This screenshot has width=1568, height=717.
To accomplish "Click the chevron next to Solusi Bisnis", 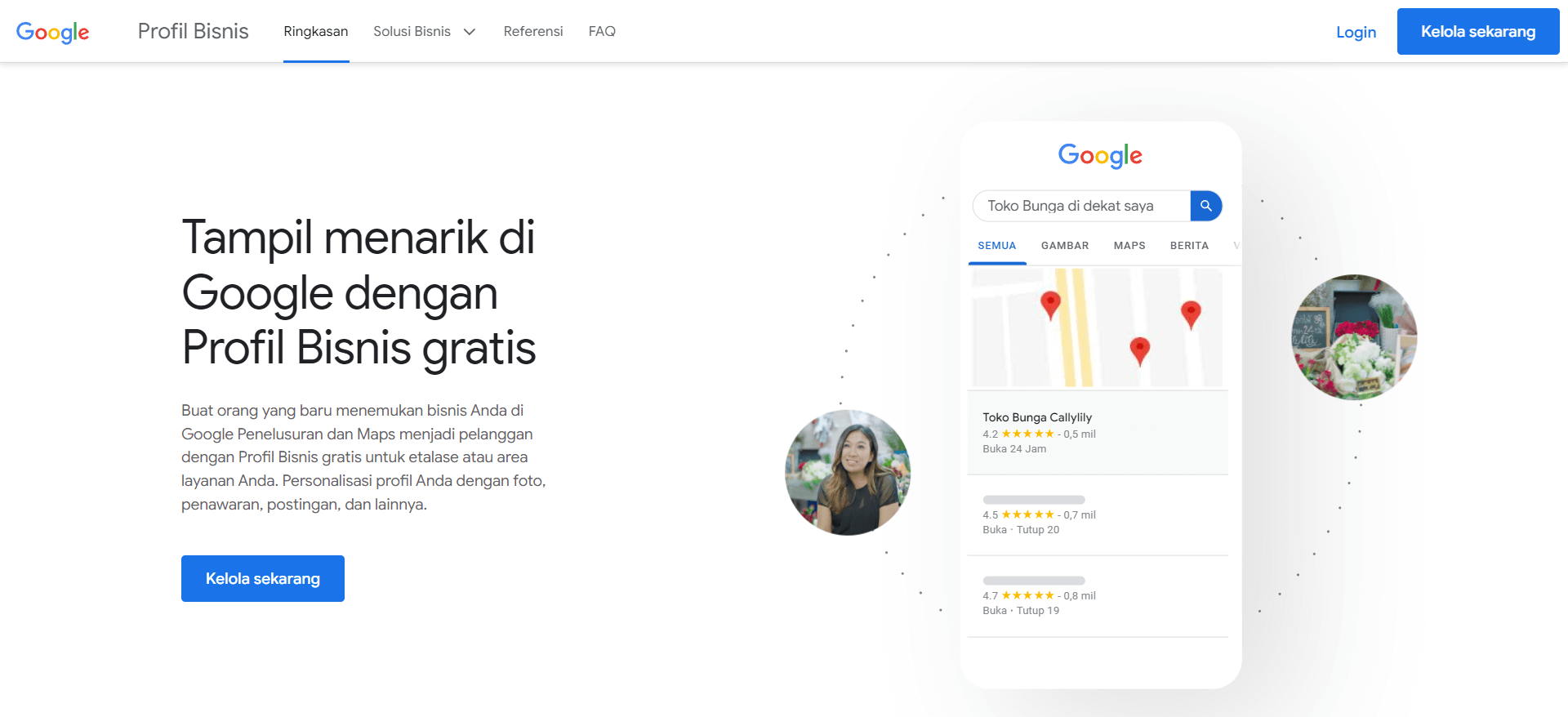I will pos(470,32).
